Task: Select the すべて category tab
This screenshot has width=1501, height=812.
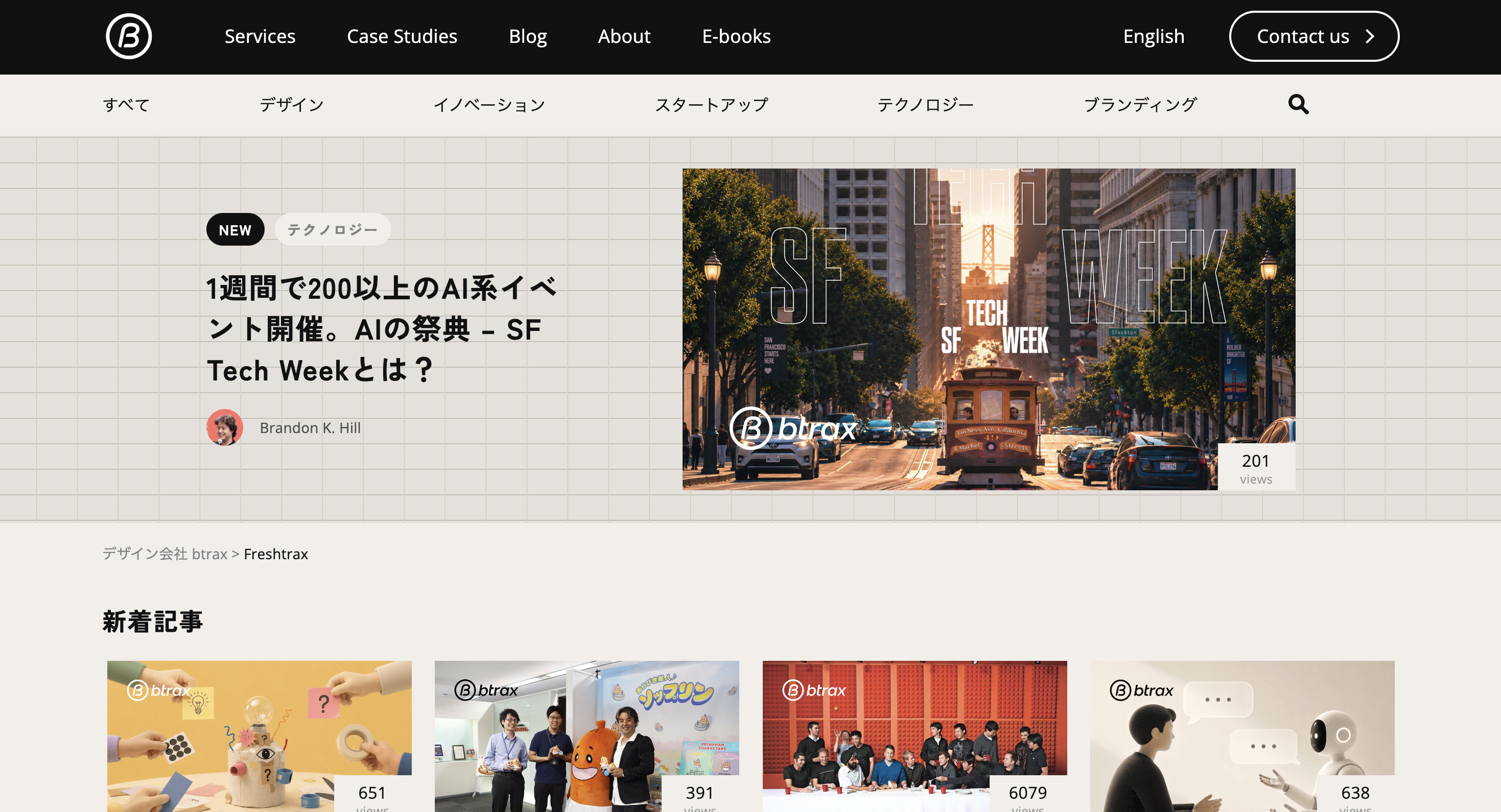Action: tap(126, 104)
